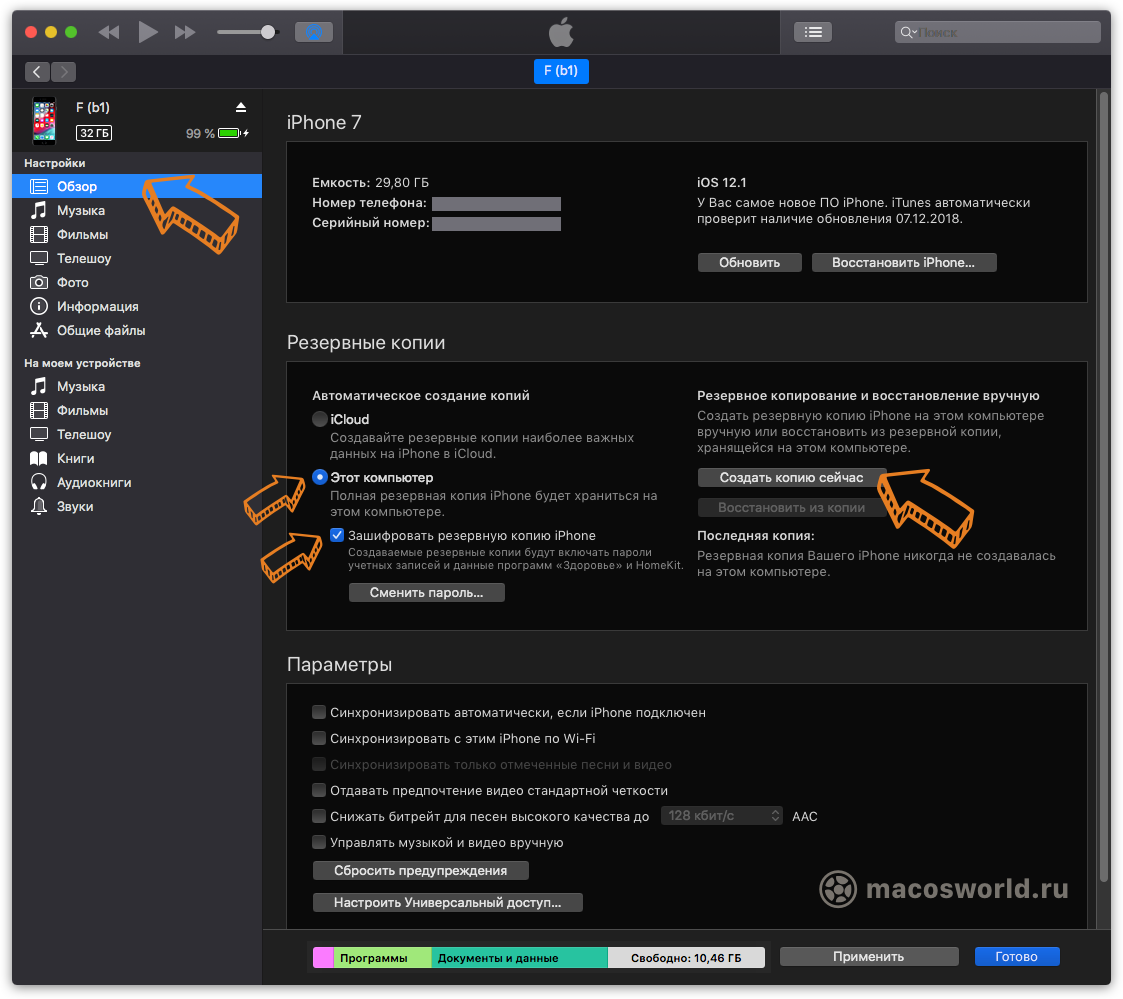This screenshot has height=999, width=1123.
Task: Eject the F (b1) device
Action: 241,107
